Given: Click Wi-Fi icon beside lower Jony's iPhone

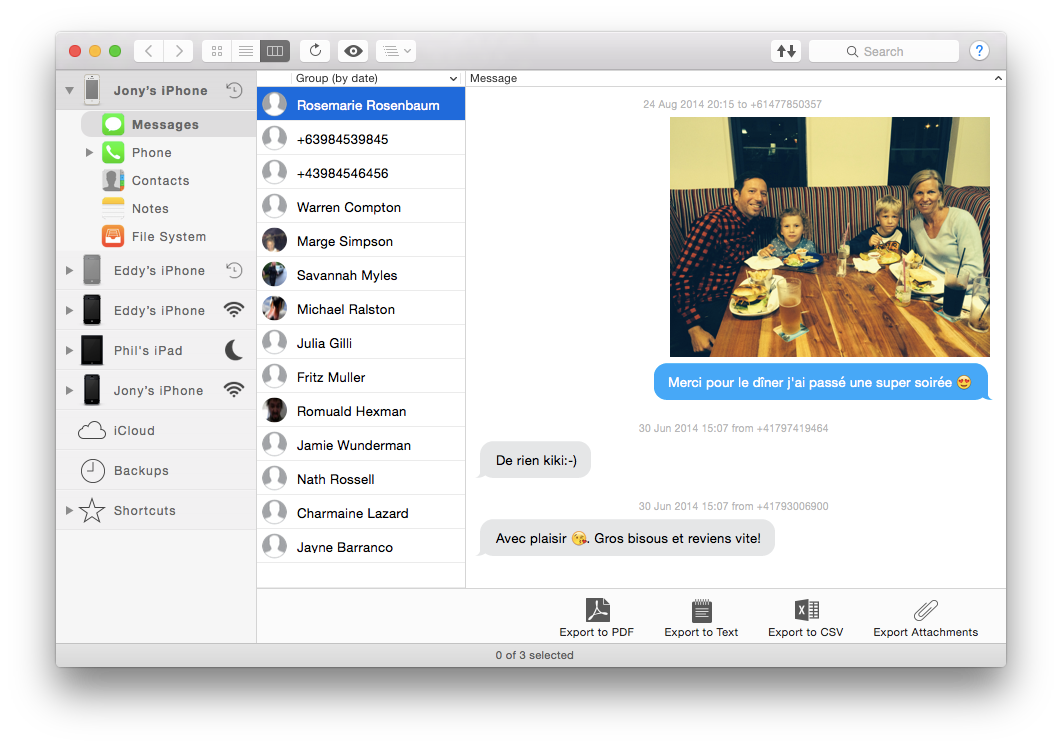Looking at the screenshot, I should pos(234,390).
